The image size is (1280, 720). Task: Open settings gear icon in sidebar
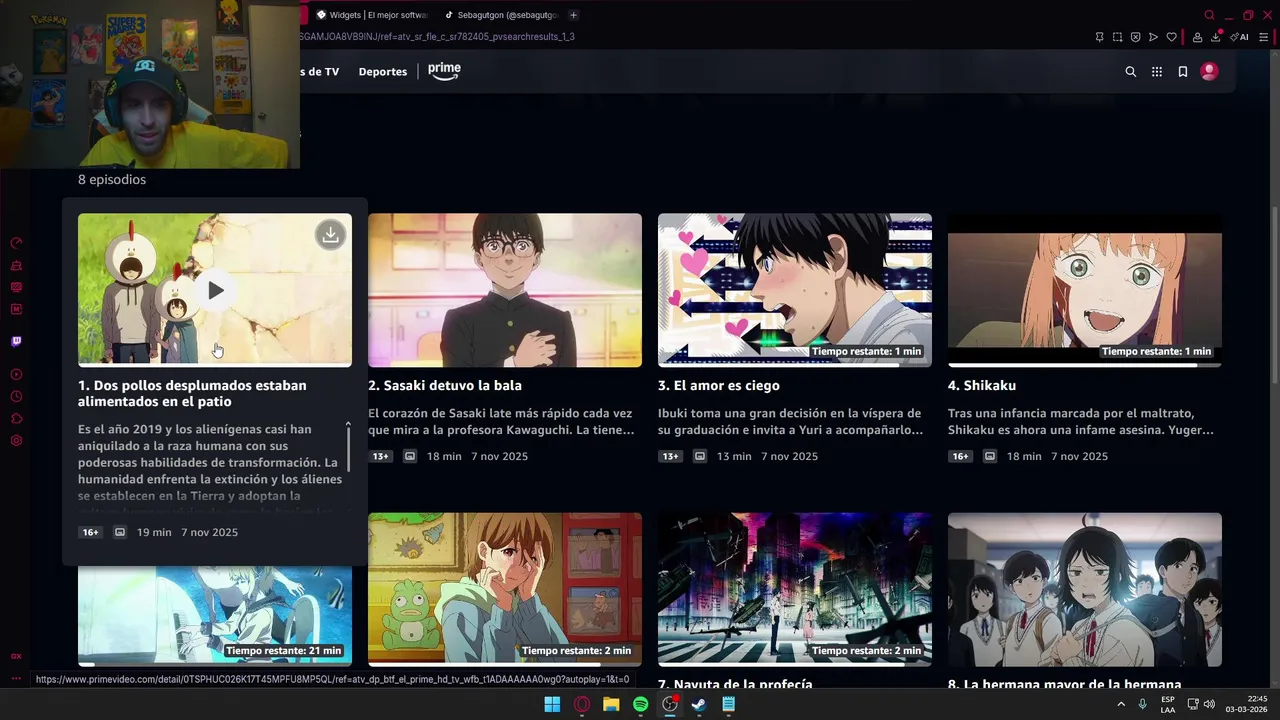point(16,440)
